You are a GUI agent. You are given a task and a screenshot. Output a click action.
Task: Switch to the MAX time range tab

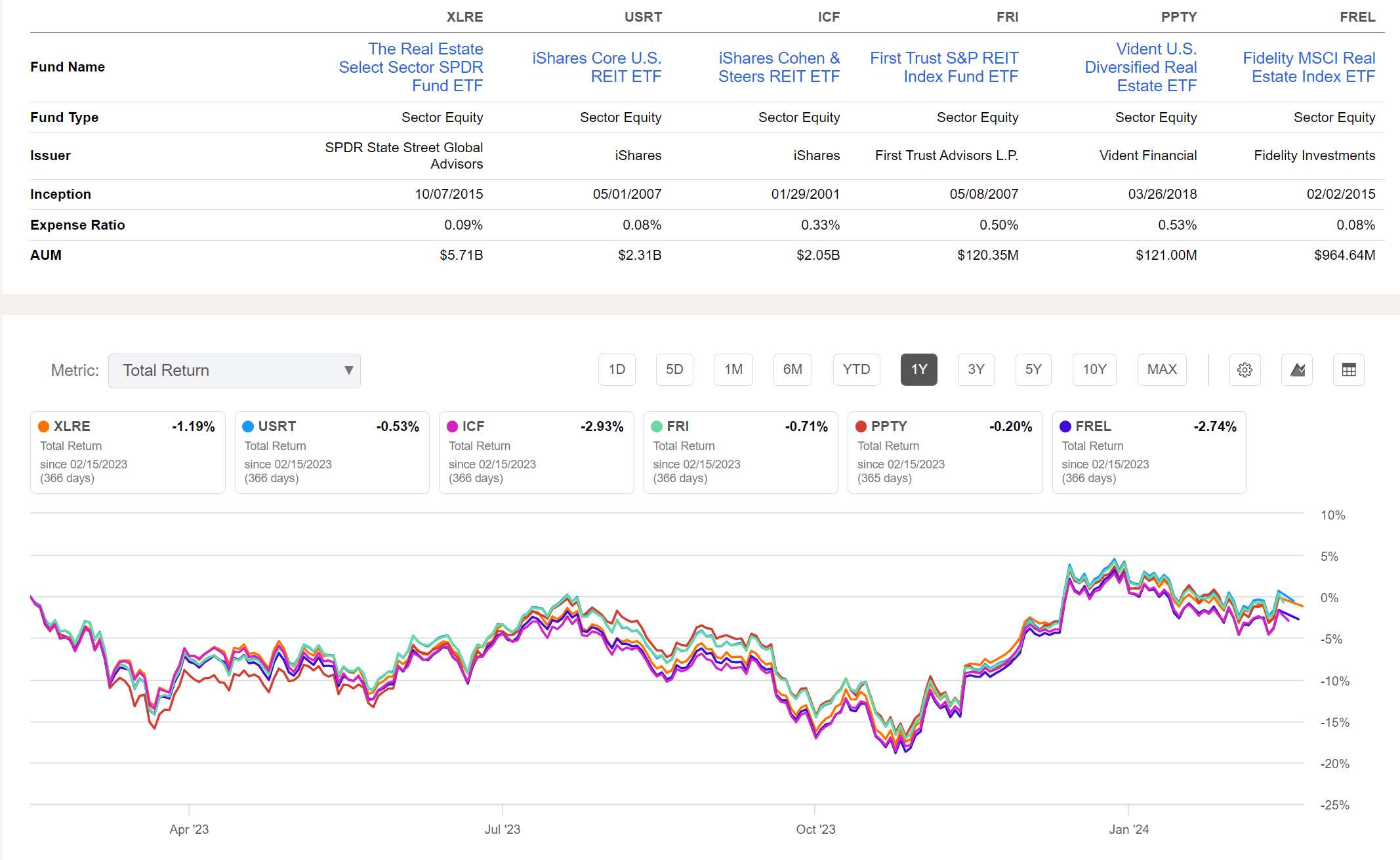1161,369
